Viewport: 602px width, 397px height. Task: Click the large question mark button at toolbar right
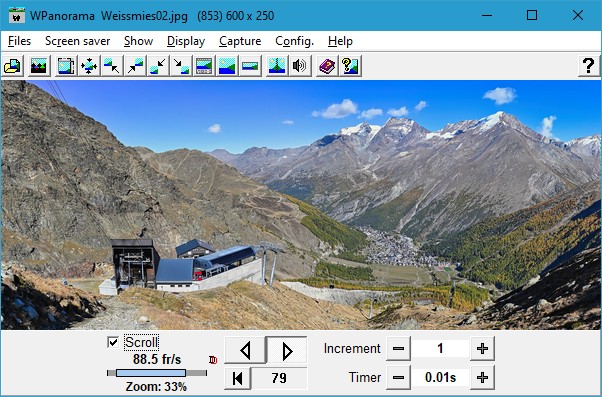589,66
